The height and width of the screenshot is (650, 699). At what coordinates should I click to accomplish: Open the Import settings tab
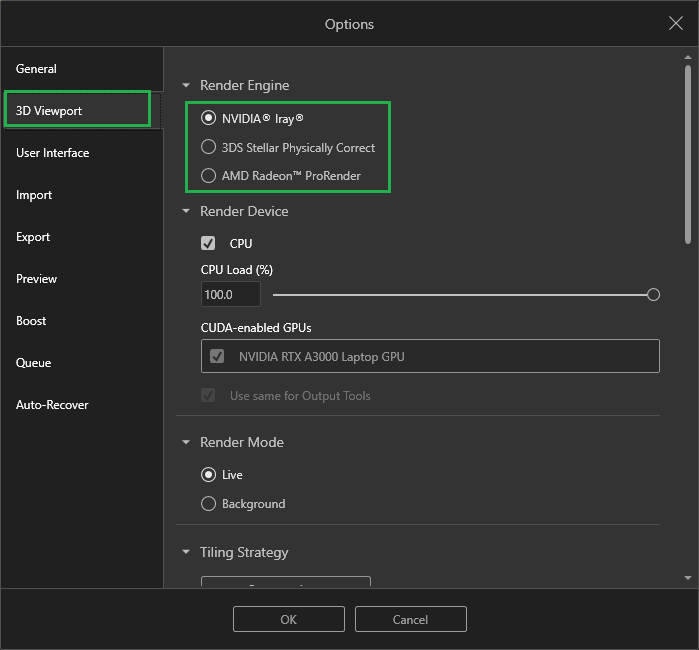coord(34,195)
